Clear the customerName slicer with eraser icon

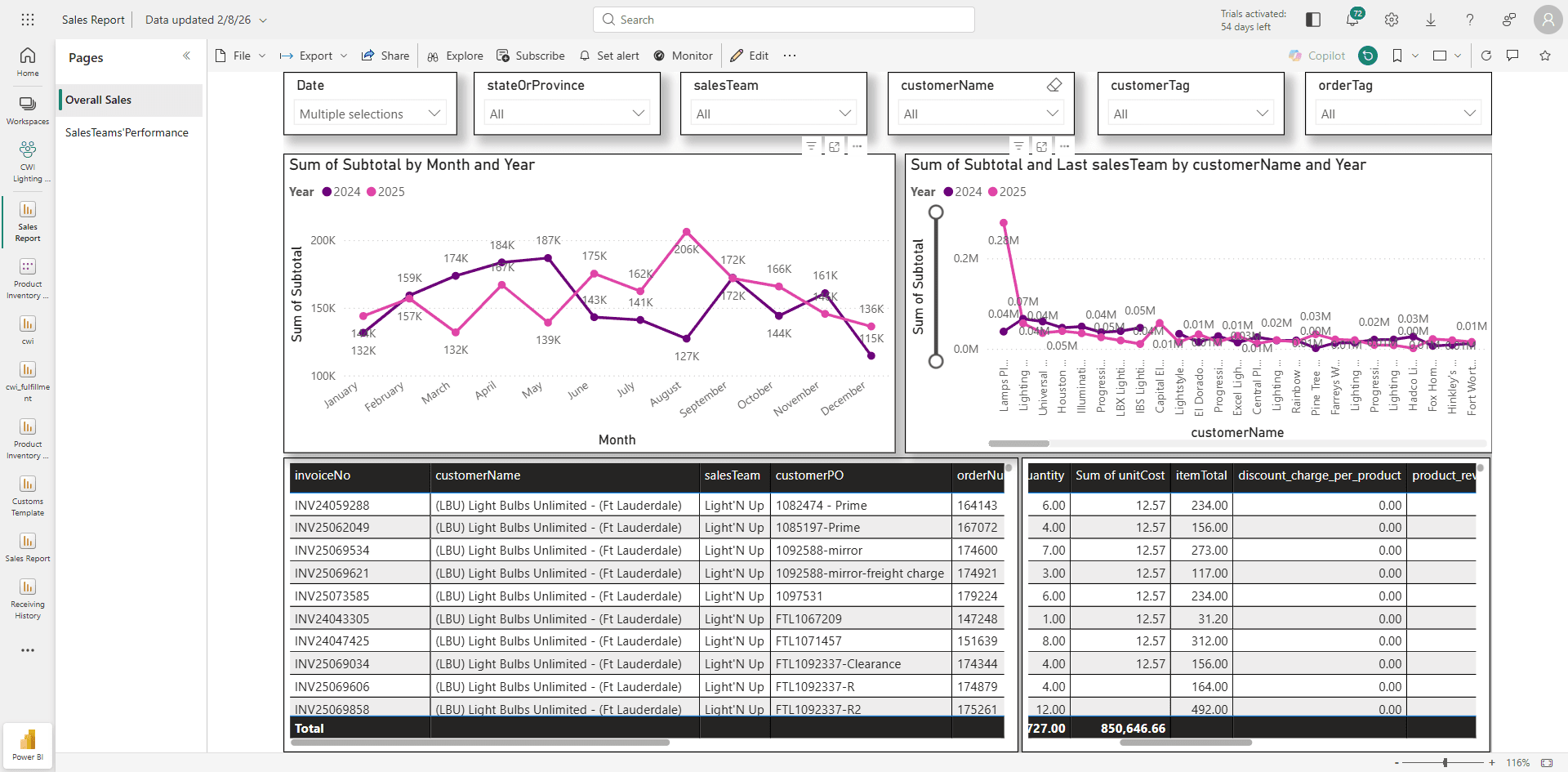point(1054,85)
